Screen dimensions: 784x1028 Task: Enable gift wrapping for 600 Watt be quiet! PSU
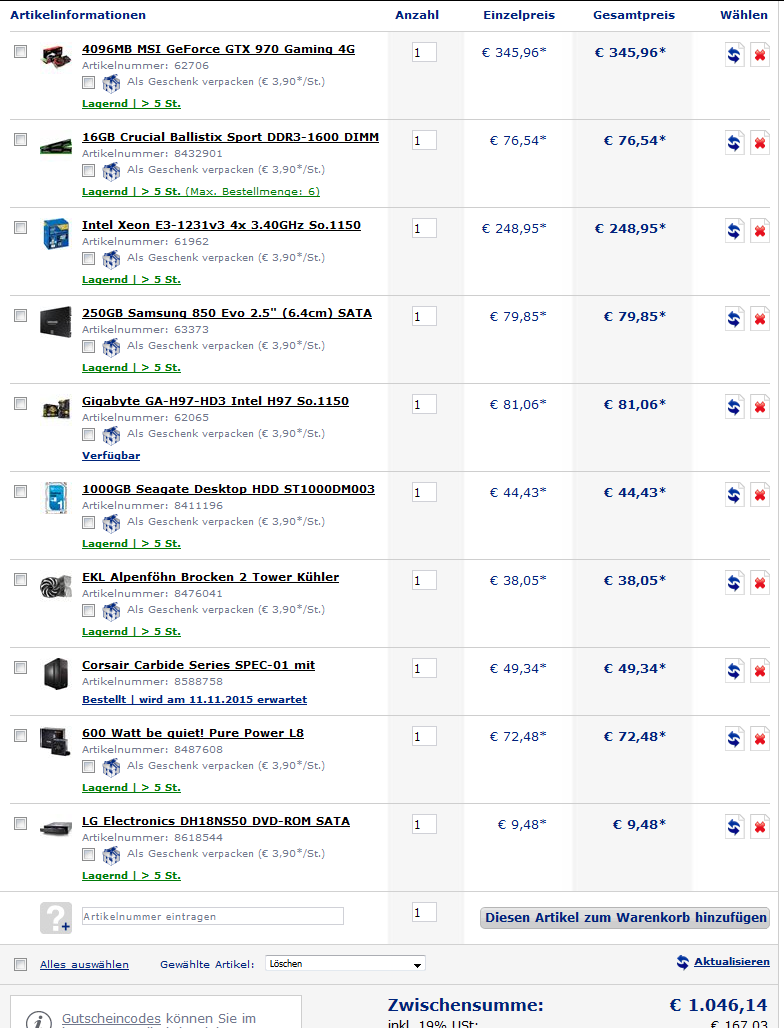[x=89, y=766]
